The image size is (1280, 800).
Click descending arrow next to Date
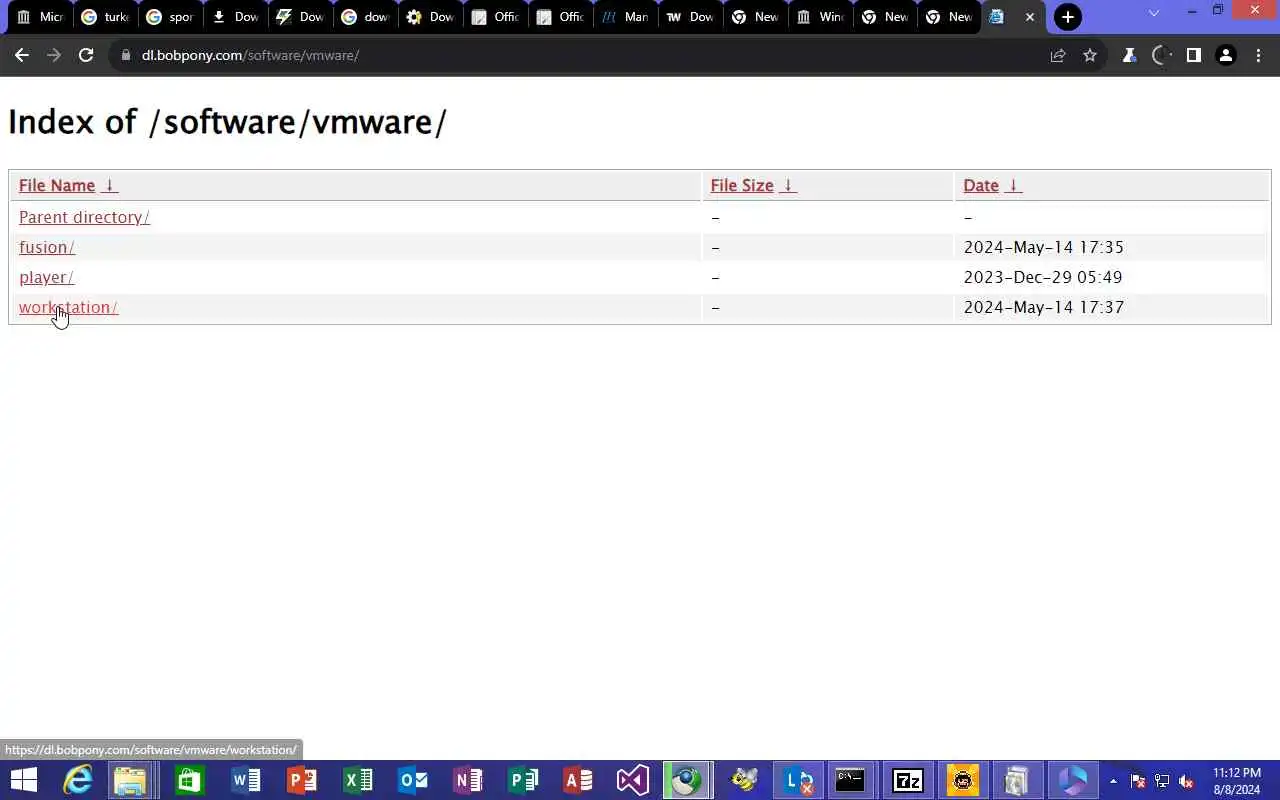(x=1013, y=185)
